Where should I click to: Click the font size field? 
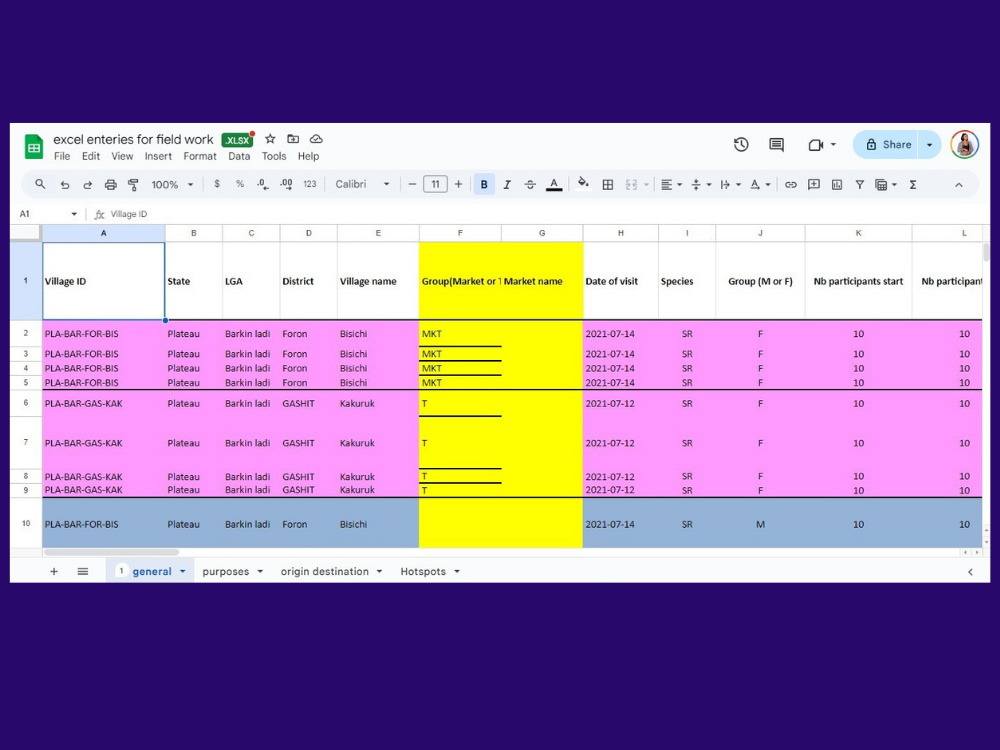click(435, 185)
